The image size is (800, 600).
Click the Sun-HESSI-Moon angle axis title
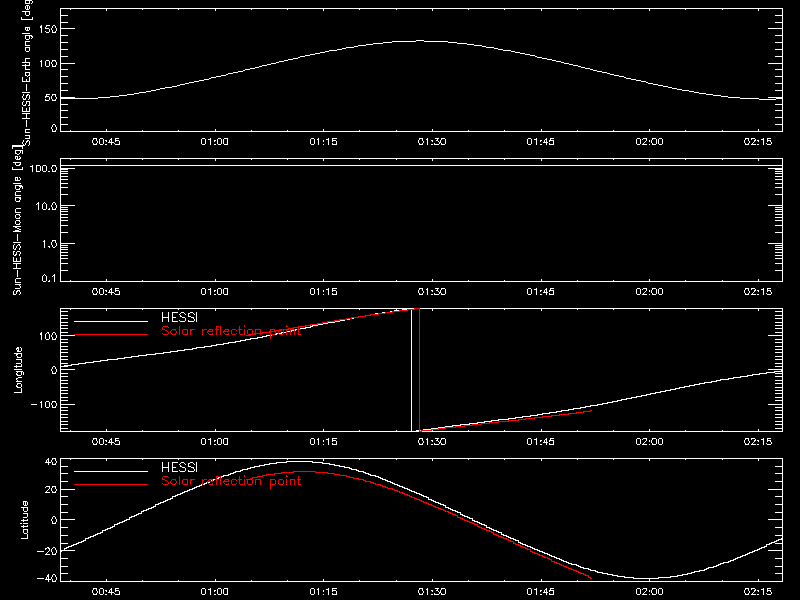pyautogui.click(x=18, y=220)
